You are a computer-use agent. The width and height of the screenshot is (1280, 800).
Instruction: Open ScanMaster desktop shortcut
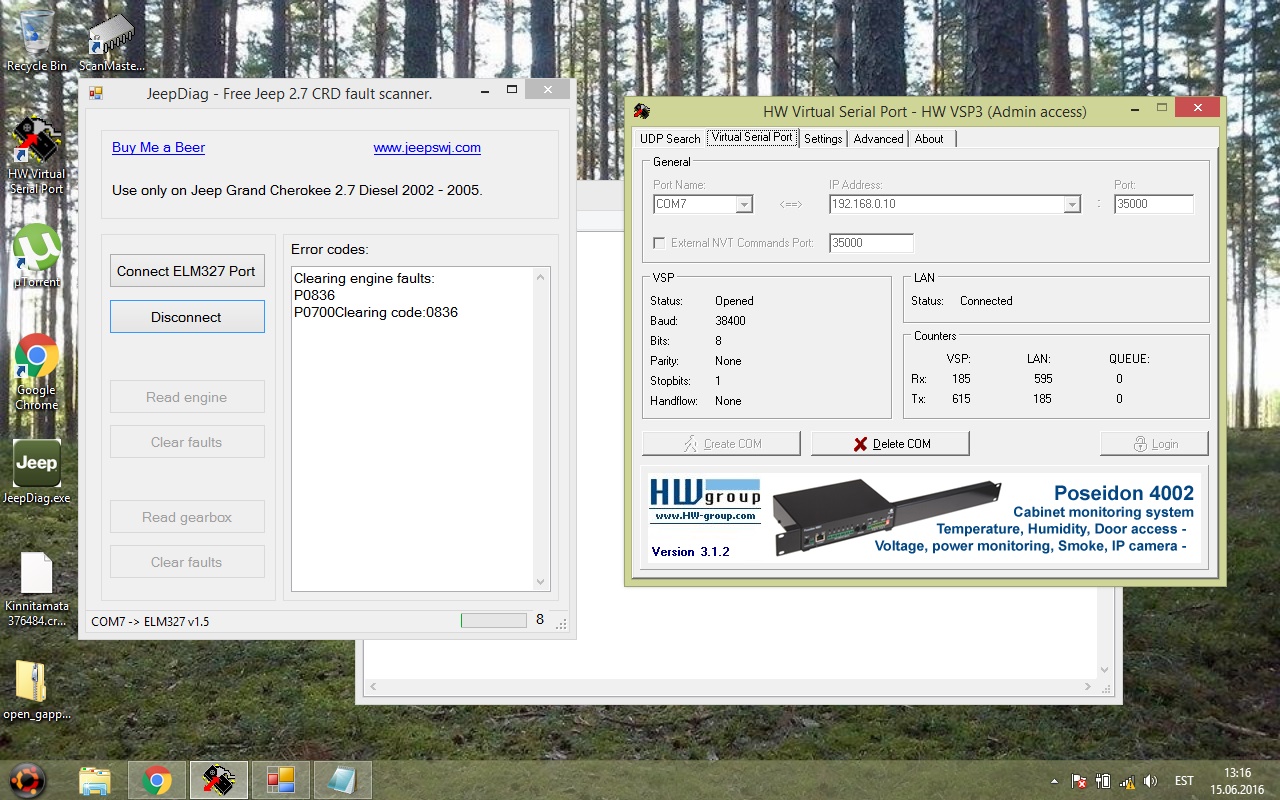[111, 42]
